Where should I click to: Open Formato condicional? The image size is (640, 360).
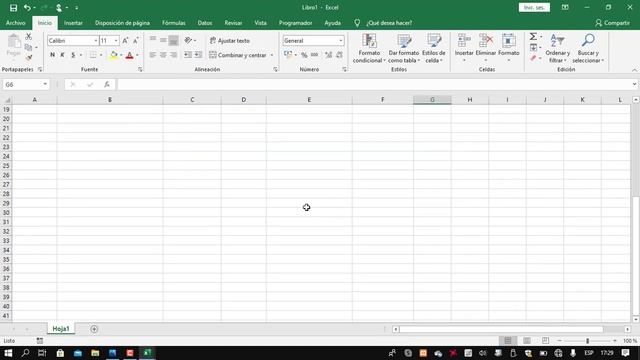click(x=369, y=48)
